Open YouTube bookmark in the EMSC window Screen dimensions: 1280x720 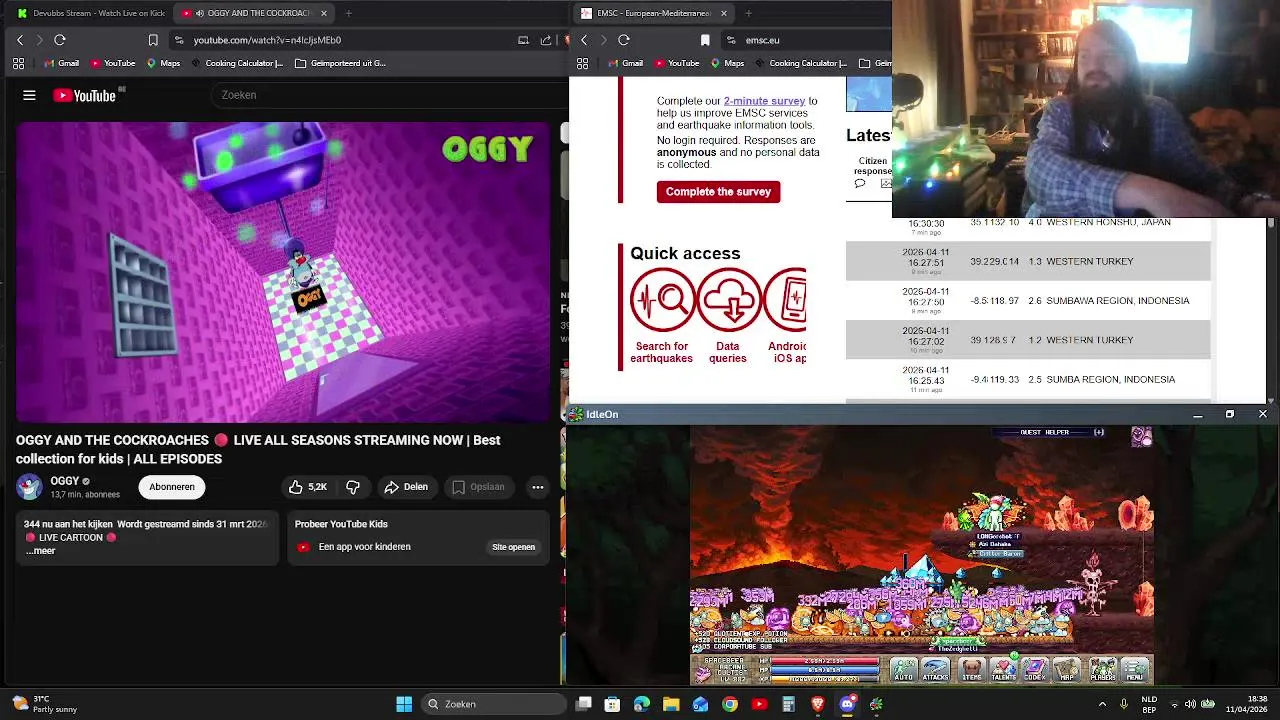pos(676,63)
